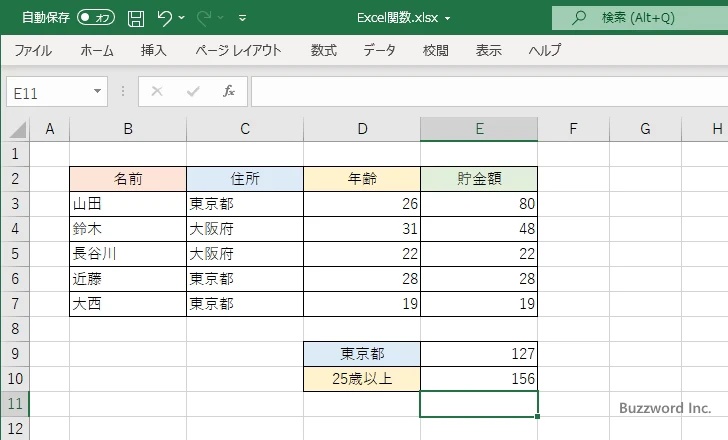Select the cell containing 近藤
Viewport: 728px width, 440px height.
click(128, 279)
